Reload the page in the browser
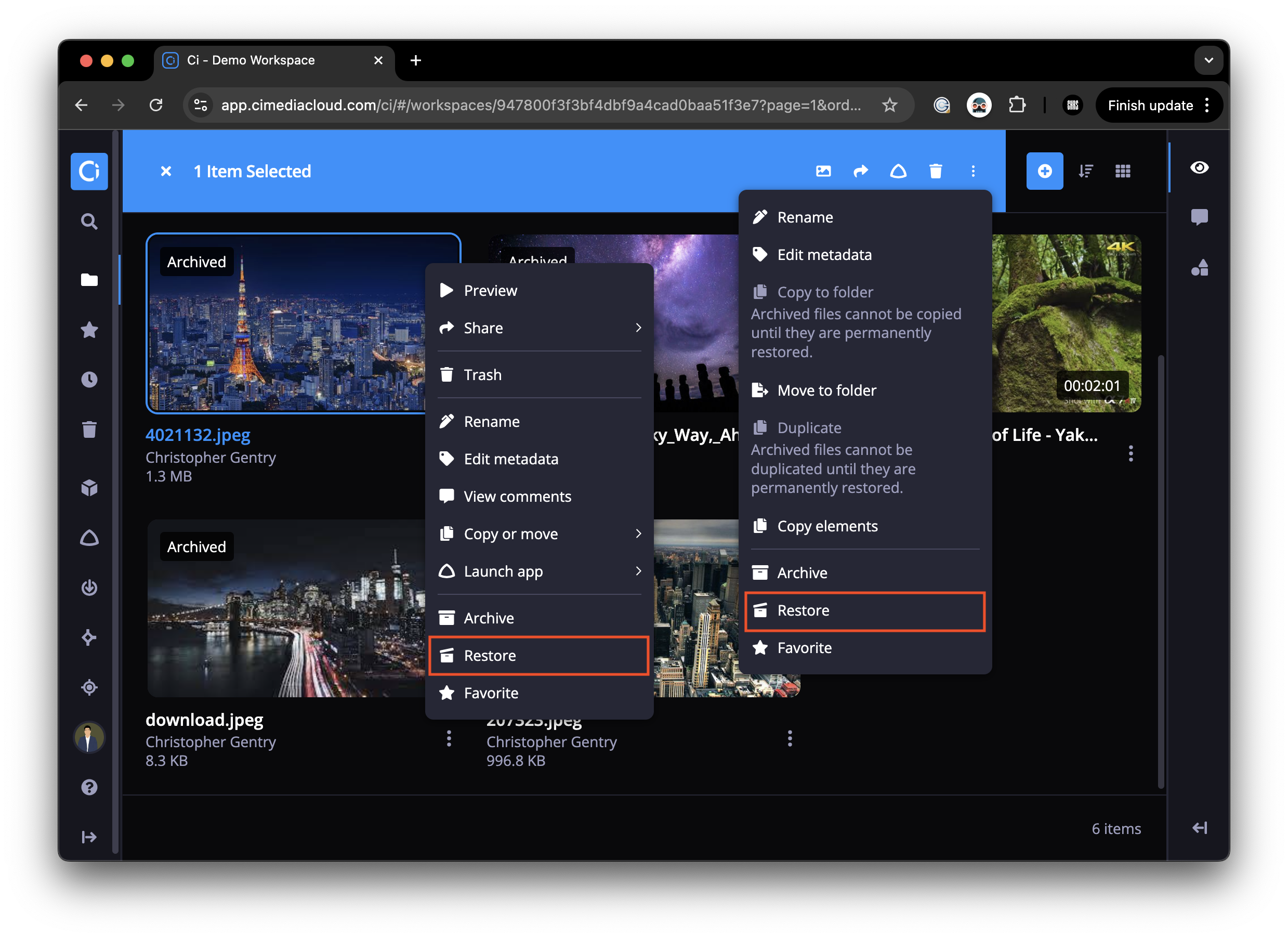 tap(155, 105)
